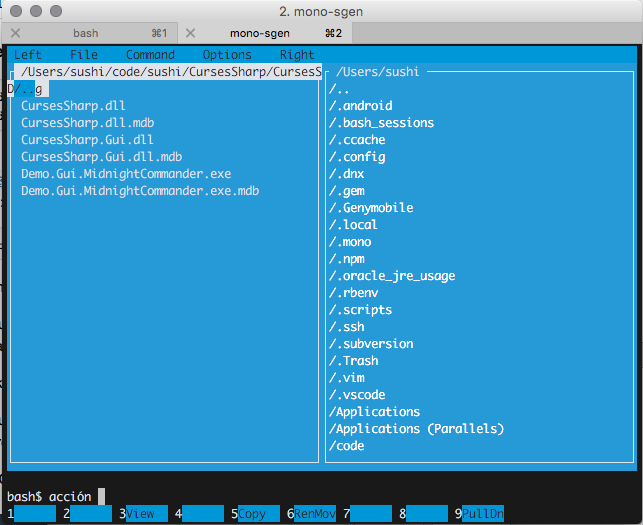Screen dimensions: 643x525
Task: Select the /.android directory
Action: [360, 106]
